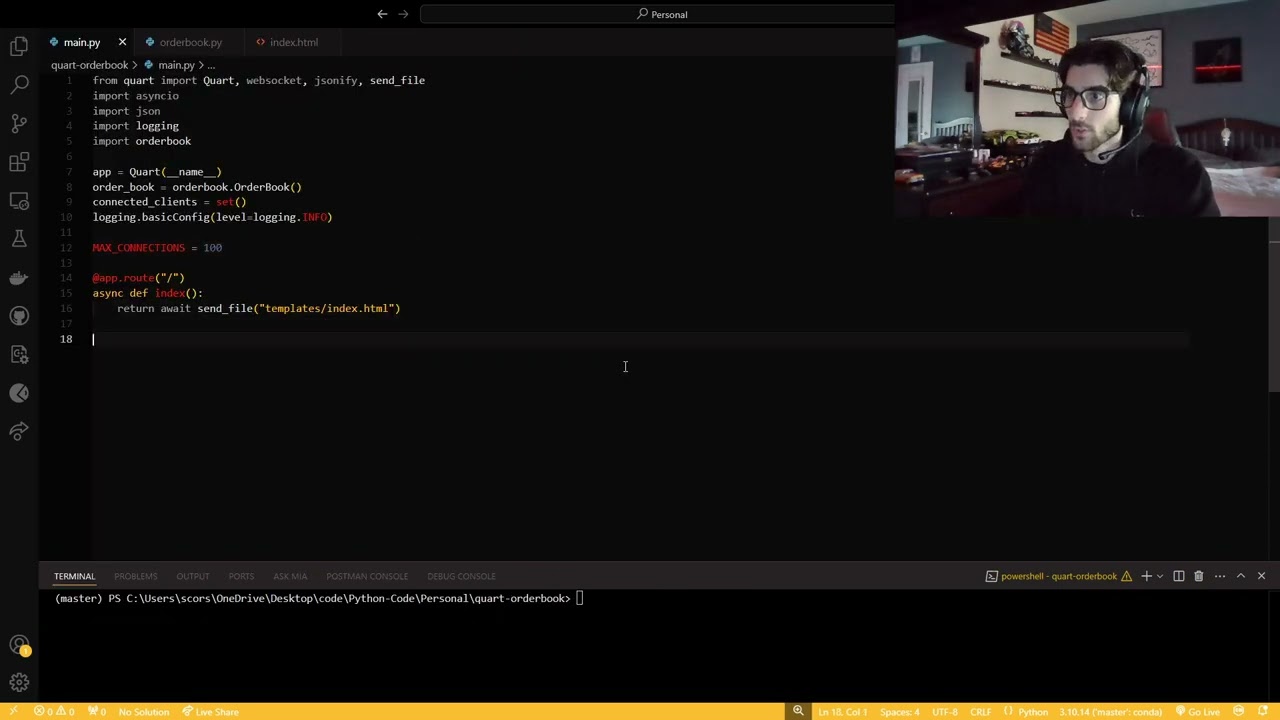Select the OUTPUT panel tab
Viewport: 1280px width, 720px height.
point(193,576)
